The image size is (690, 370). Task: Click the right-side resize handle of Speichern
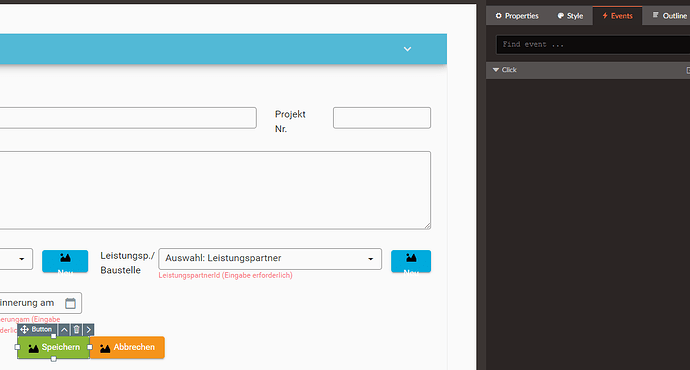[90, 347]
